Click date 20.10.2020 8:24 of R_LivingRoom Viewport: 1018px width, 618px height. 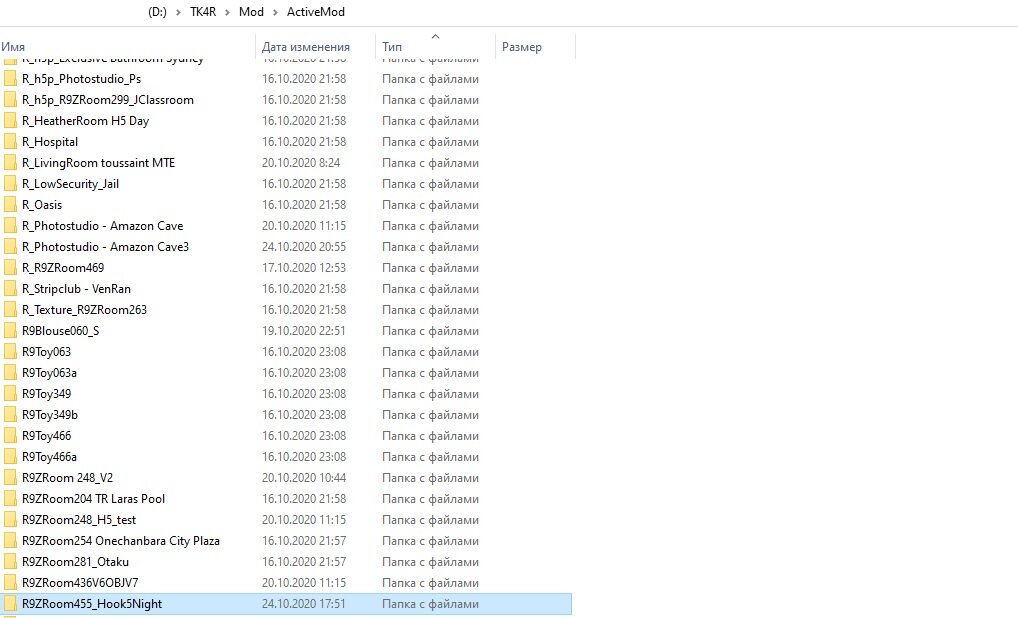click(x=301, y=163)
